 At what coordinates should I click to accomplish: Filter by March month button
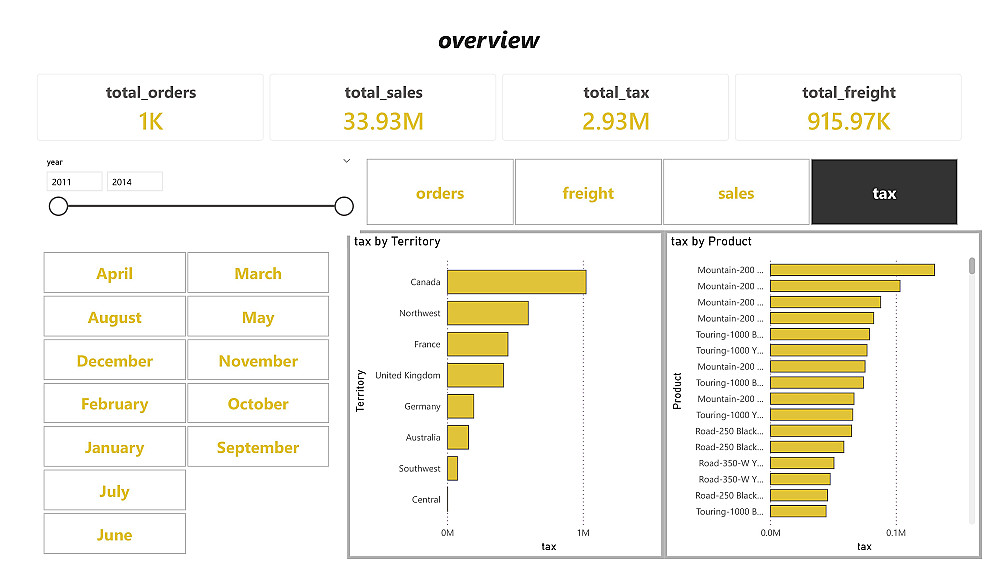coord(258,273)
